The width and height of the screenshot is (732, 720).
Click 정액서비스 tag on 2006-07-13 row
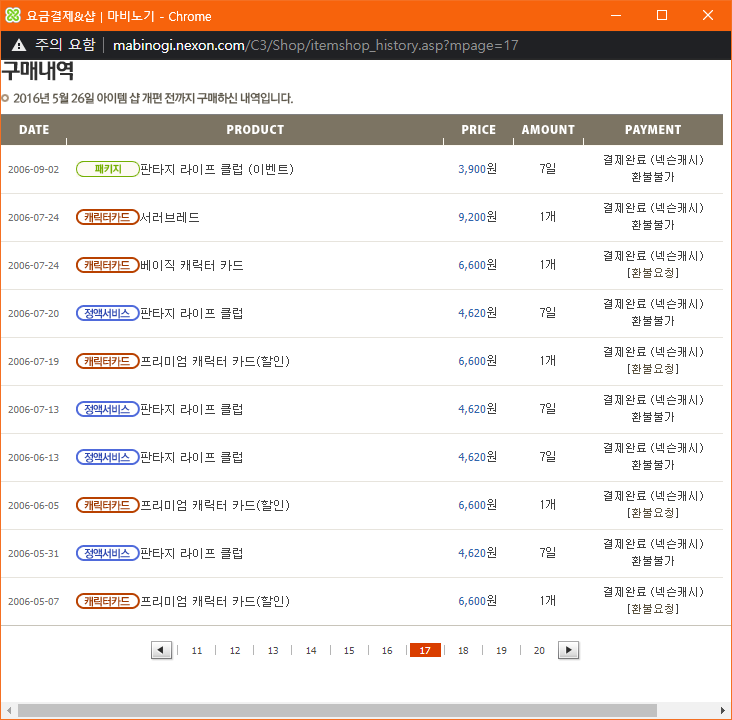[107, 409]
